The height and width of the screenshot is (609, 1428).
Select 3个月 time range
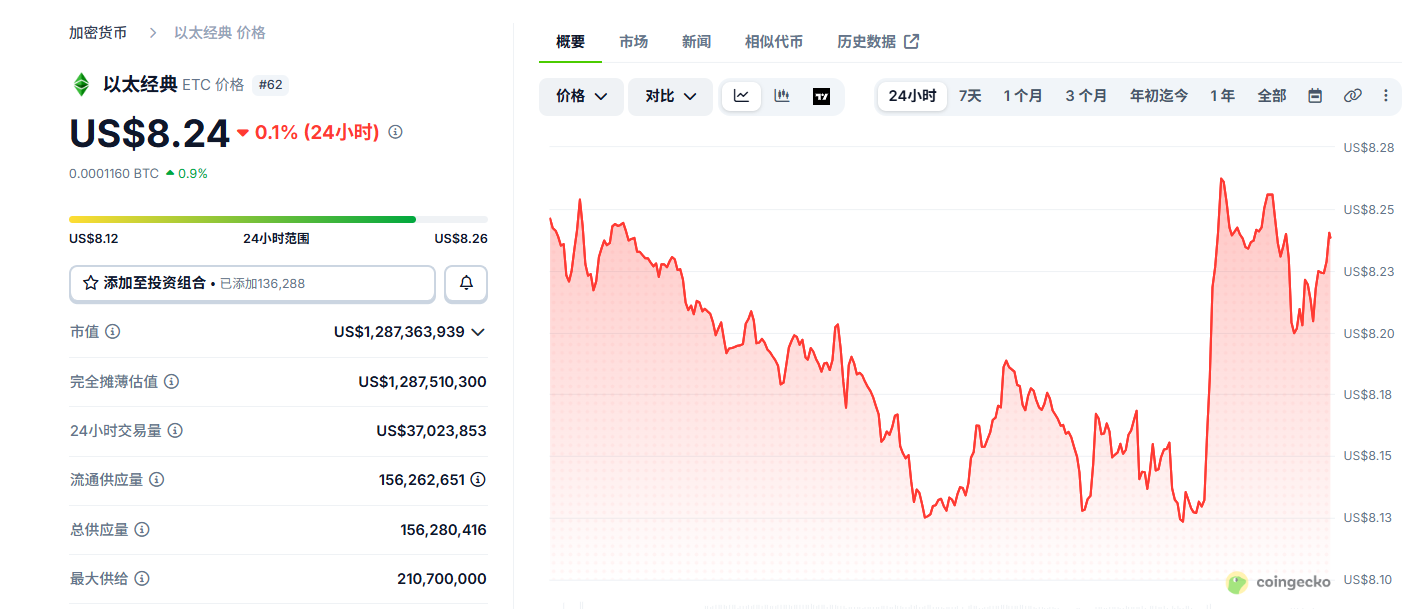point(1086,96)
